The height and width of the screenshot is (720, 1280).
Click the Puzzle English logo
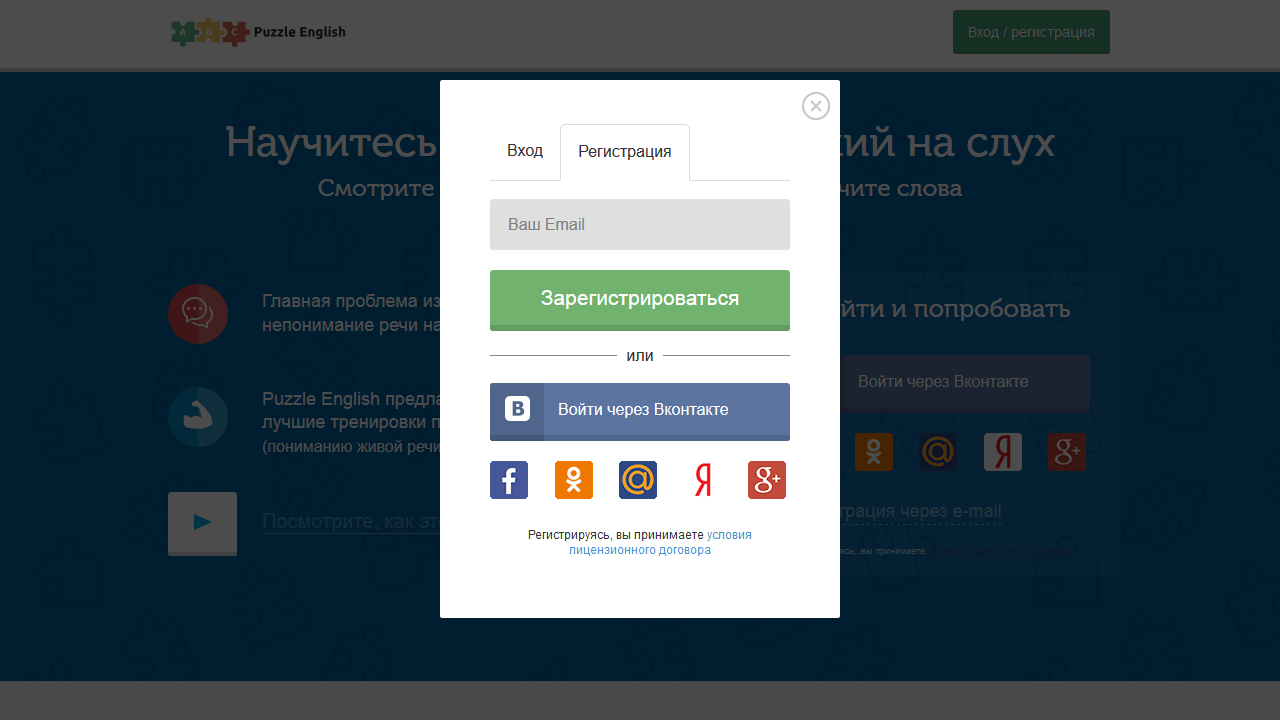[x=258, y=32]
